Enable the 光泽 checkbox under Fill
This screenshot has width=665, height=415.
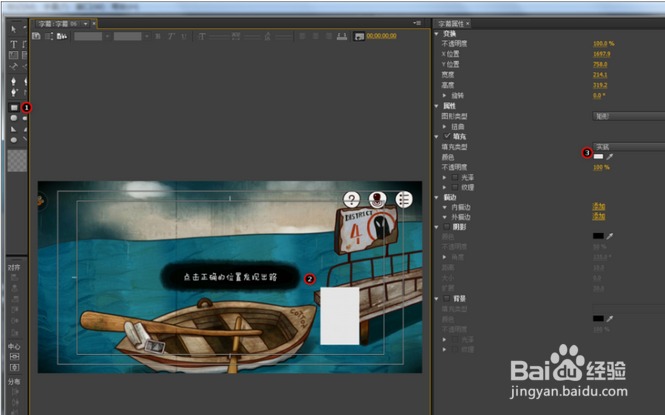(455, 177)
